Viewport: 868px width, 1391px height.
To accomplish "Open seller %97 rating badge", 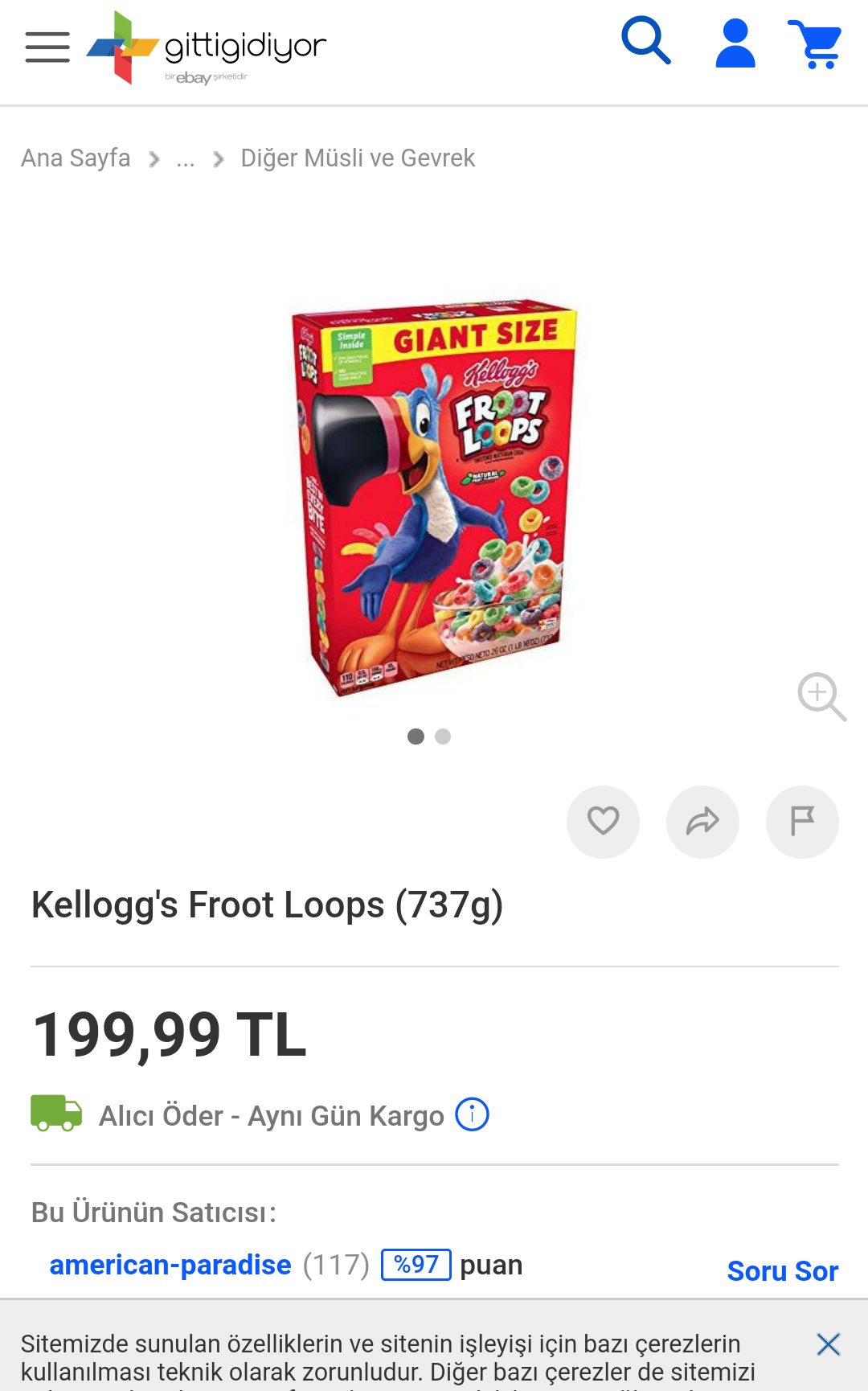I will click(x=416, y=1265).
